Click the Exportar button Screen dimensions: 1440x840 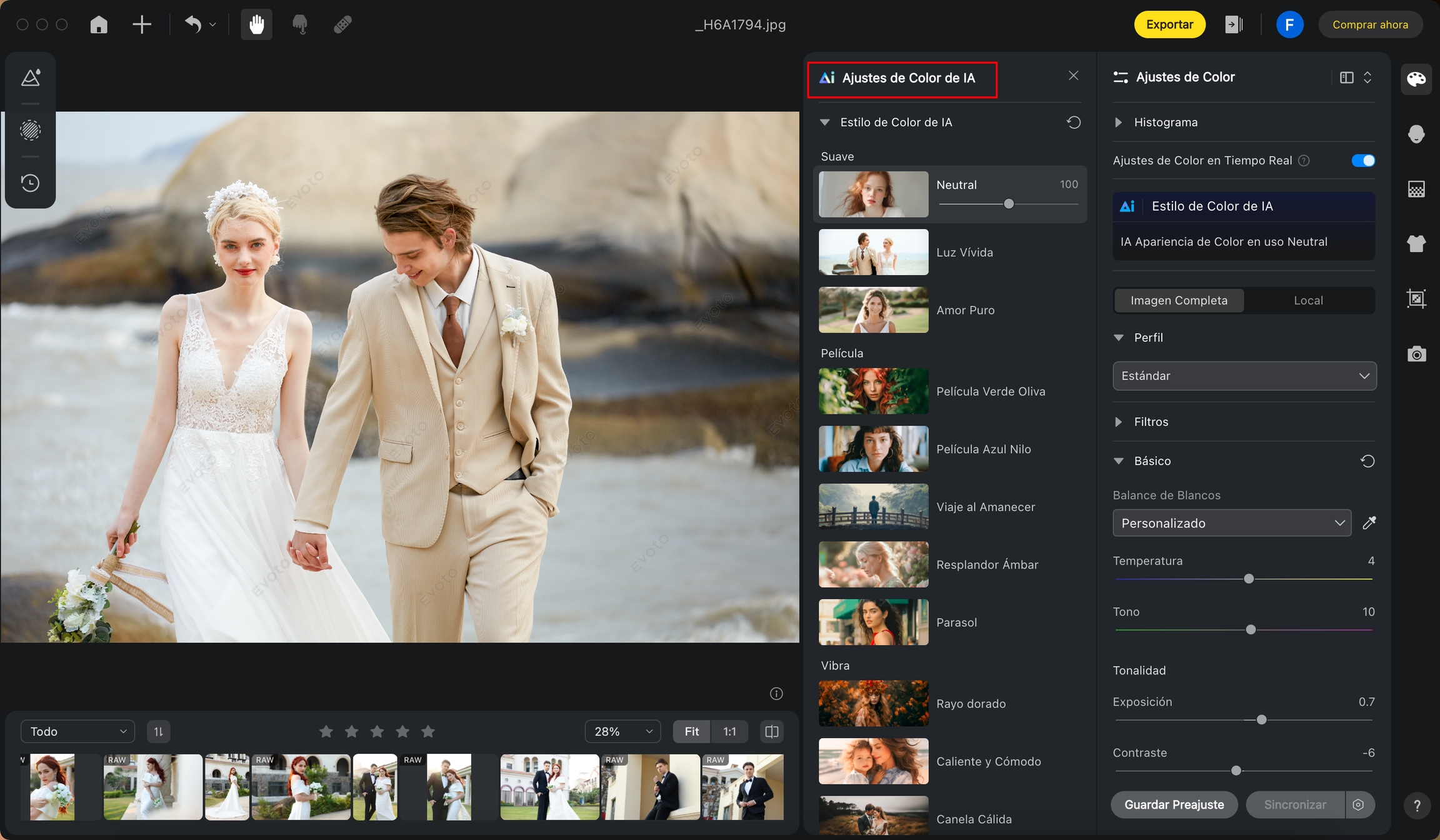[x=1169, y=25]
